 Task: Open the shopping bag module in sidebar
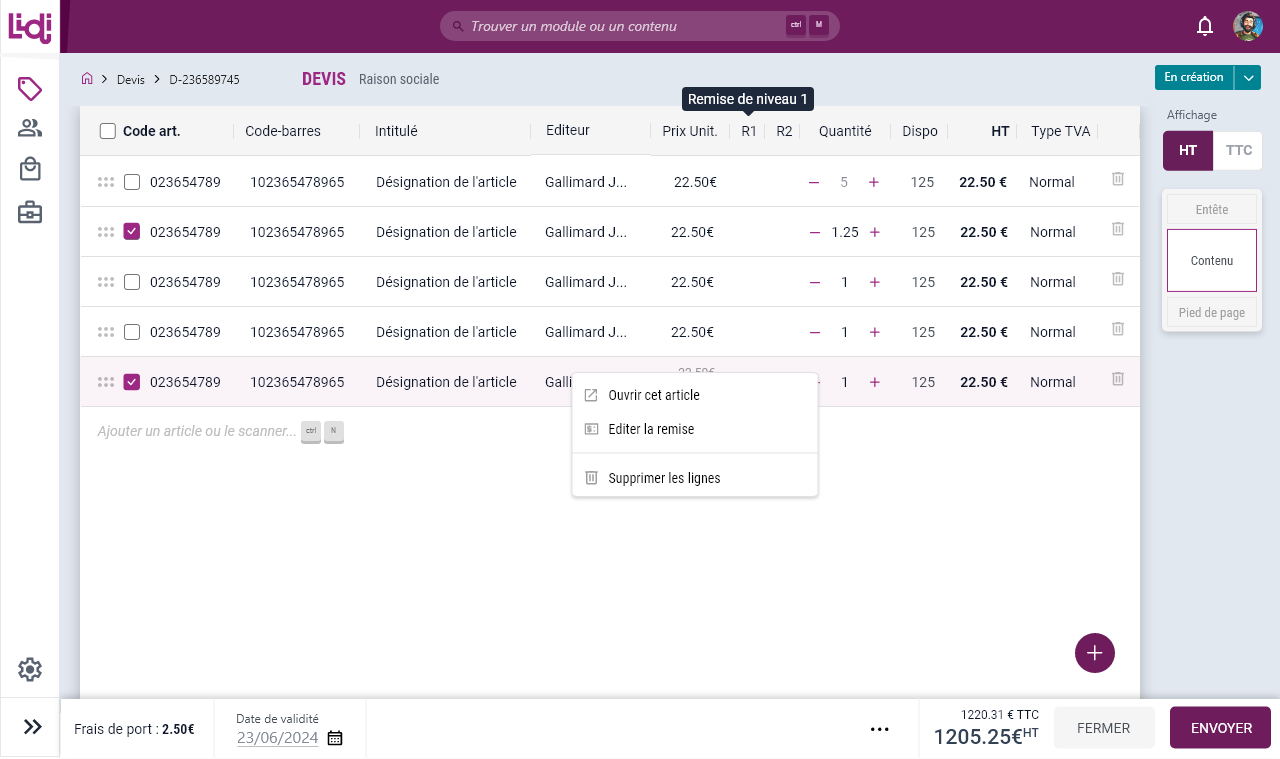tap(30, 170)
